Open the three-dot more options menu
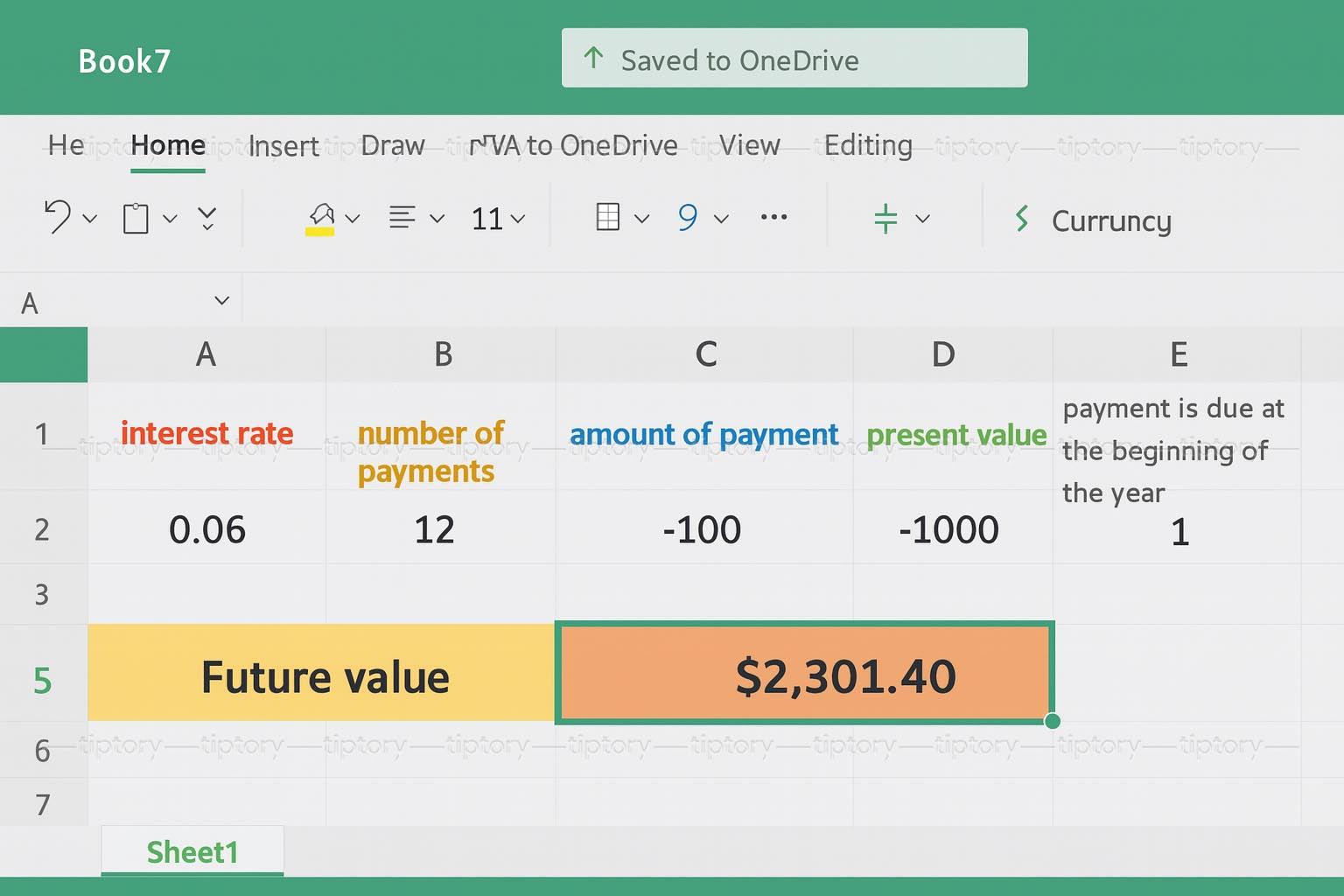Viewport: 1344px width, 896px height. point(773,217)
